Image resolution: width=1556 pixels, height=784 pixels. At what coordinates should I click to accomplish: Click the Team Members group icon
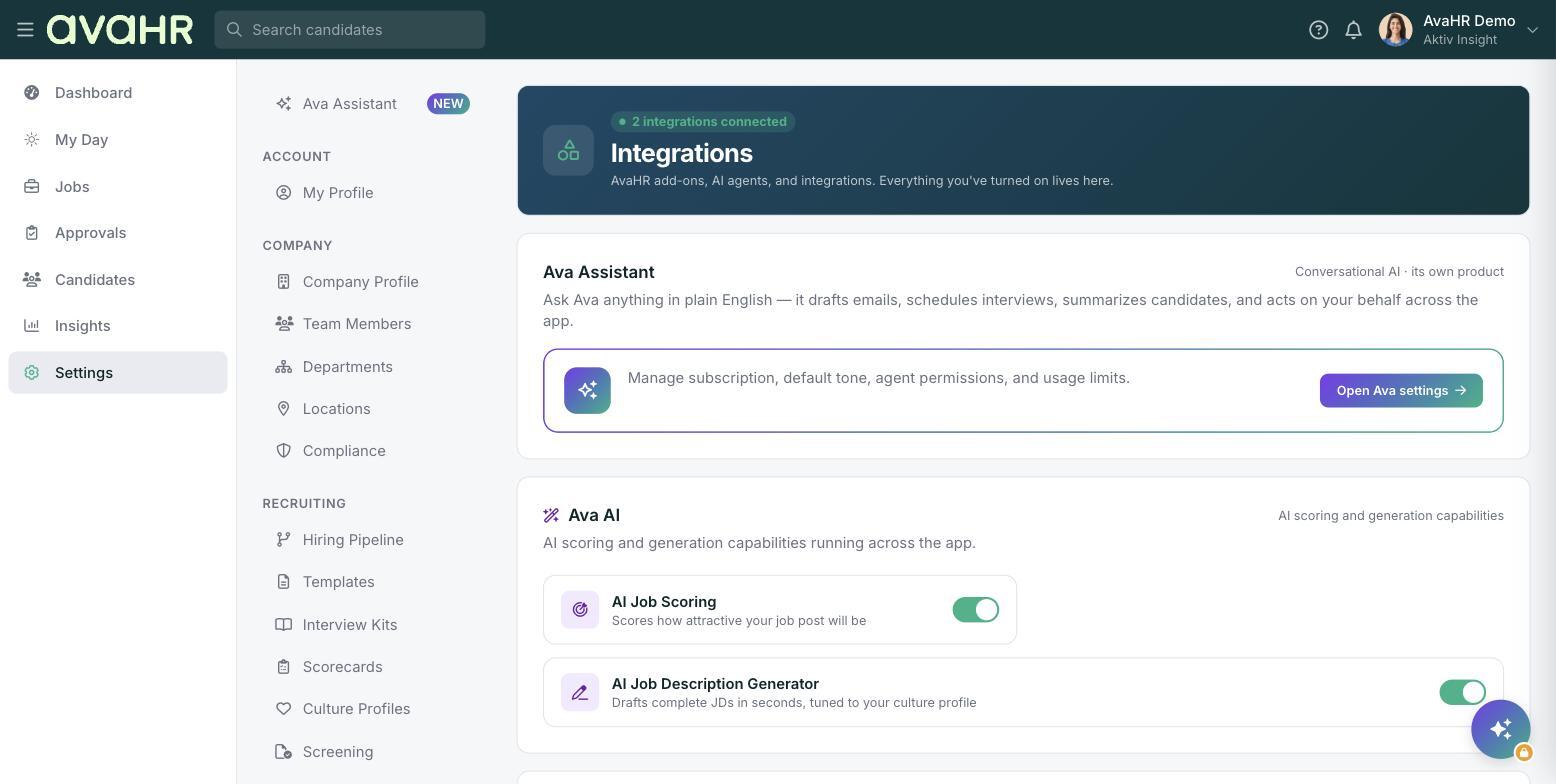tap(284, 324)
